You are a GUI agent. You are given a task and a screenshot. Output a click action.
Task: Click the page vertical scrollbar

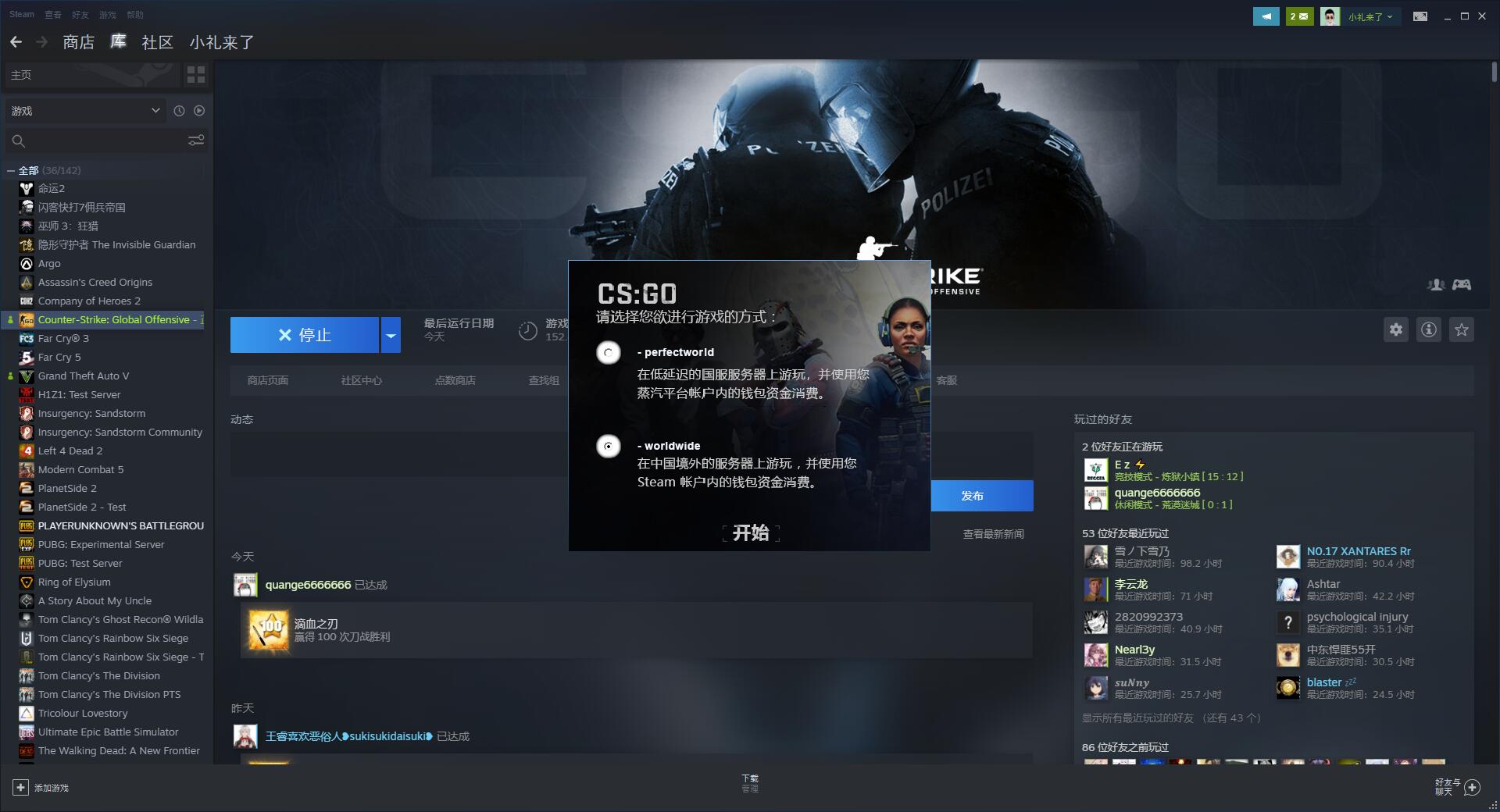(x=1495, y=72)
